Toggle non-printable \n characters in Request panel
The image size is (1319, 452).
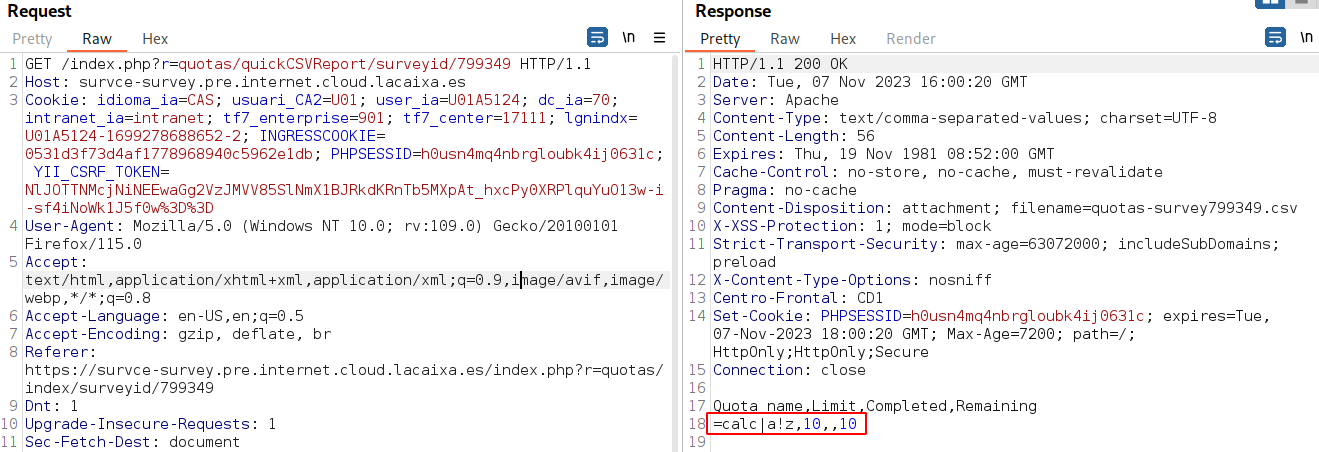click(629, 38)
